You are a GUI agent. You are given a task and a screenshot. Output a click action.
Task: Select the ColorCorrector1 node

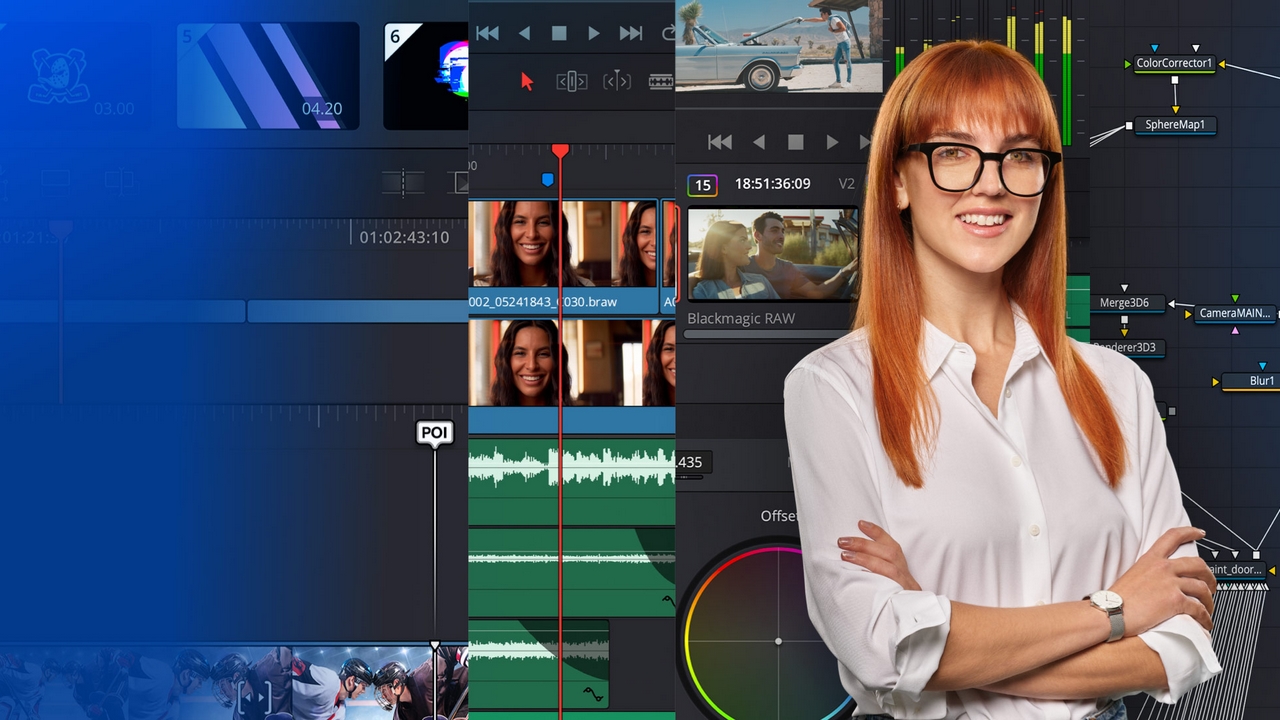click(x=1172, y=63)
